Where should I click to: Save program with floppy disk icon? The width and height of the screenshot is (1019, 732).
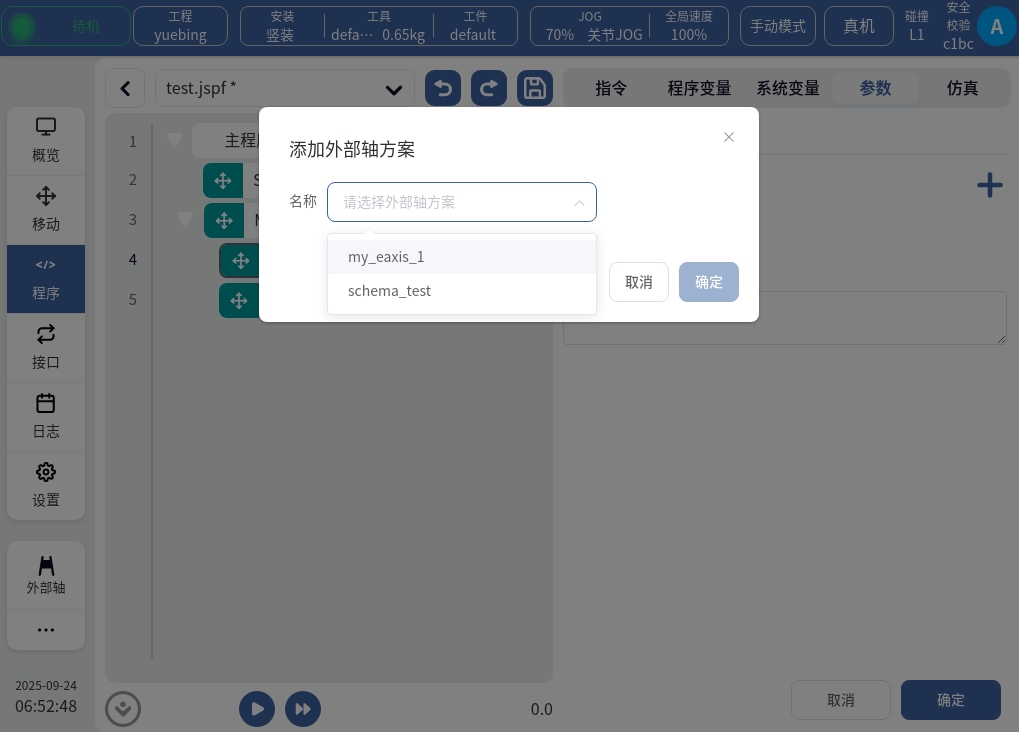(x=535, y=88)
